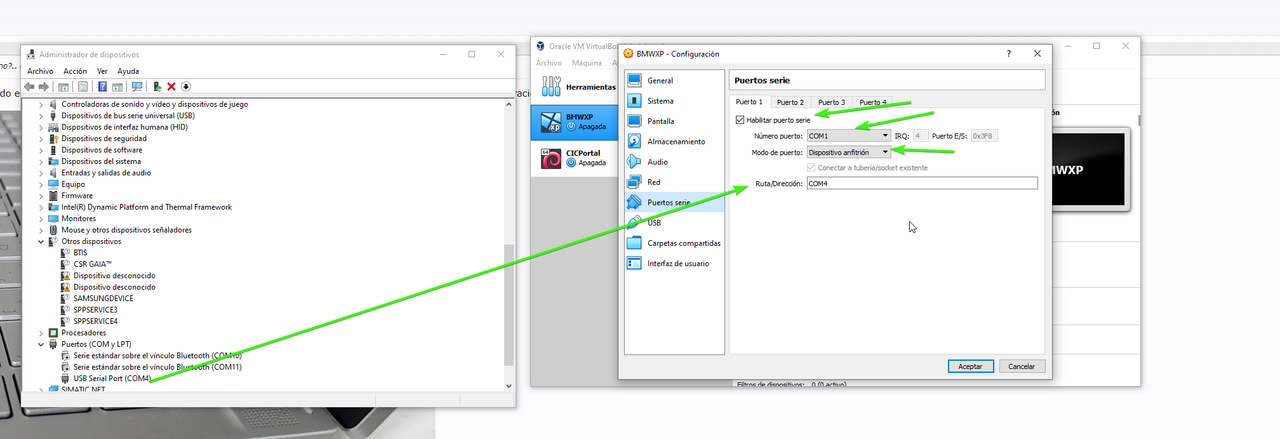Open Carpetas compartidas settings category

point(673,243)
